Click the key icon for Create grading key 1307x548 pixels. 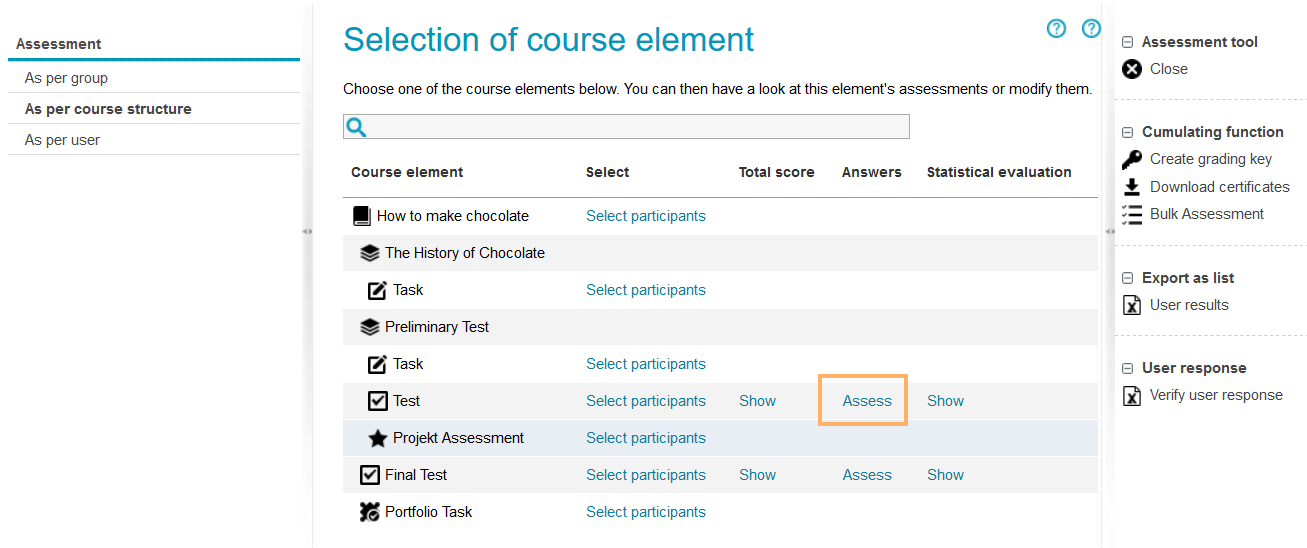pyautogui.click(x=1131, y=159)
